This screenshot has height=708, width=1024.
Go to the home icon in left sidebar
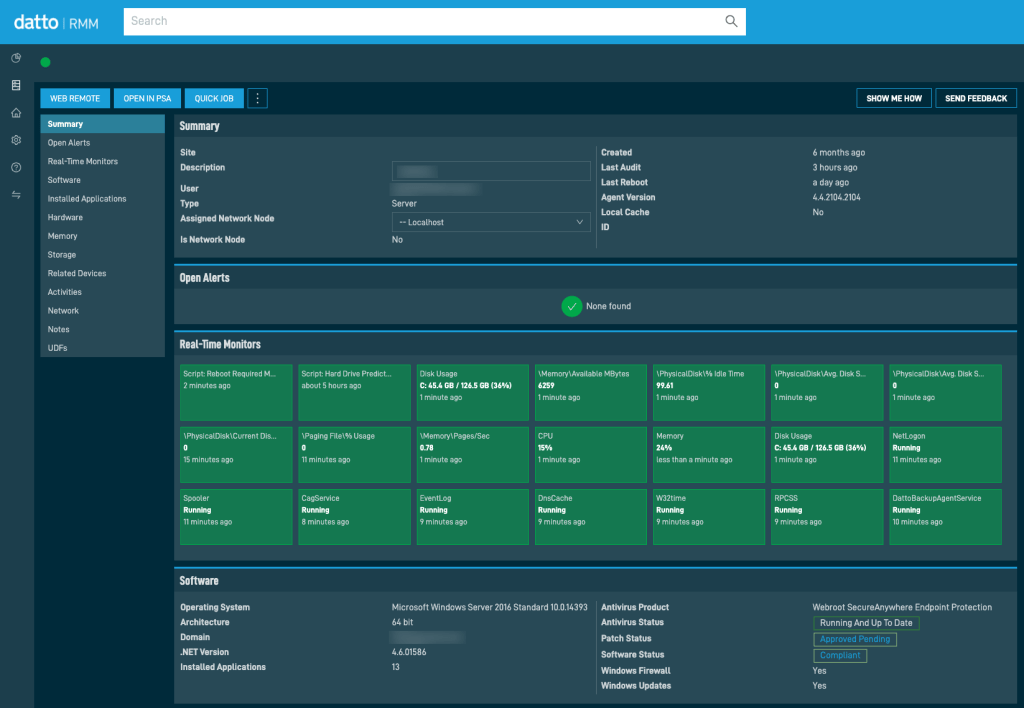(x=16, y=113)
